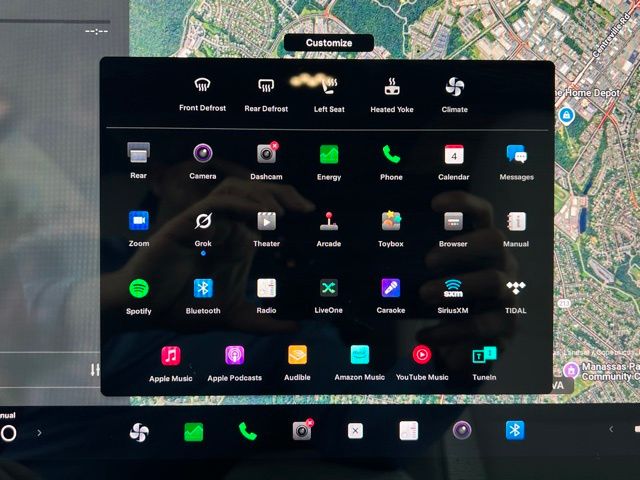Tap the Bluetooth icon in bottom dock
The image size is (640, 480).
tap(515, 430)
